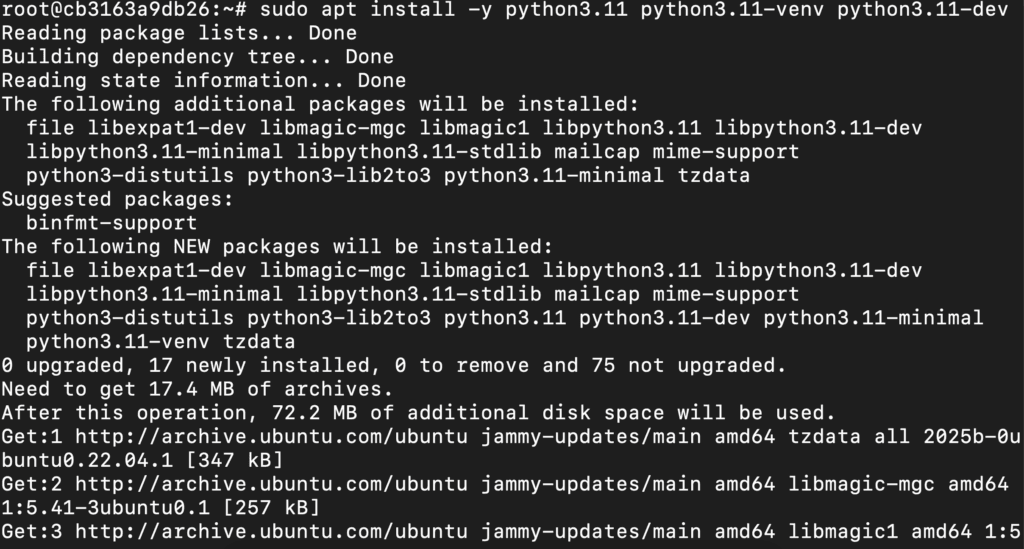Click the 'Need to get 17.4 MB' line
The height and width of the screenshot is (549, 1024).
(197, 388)
